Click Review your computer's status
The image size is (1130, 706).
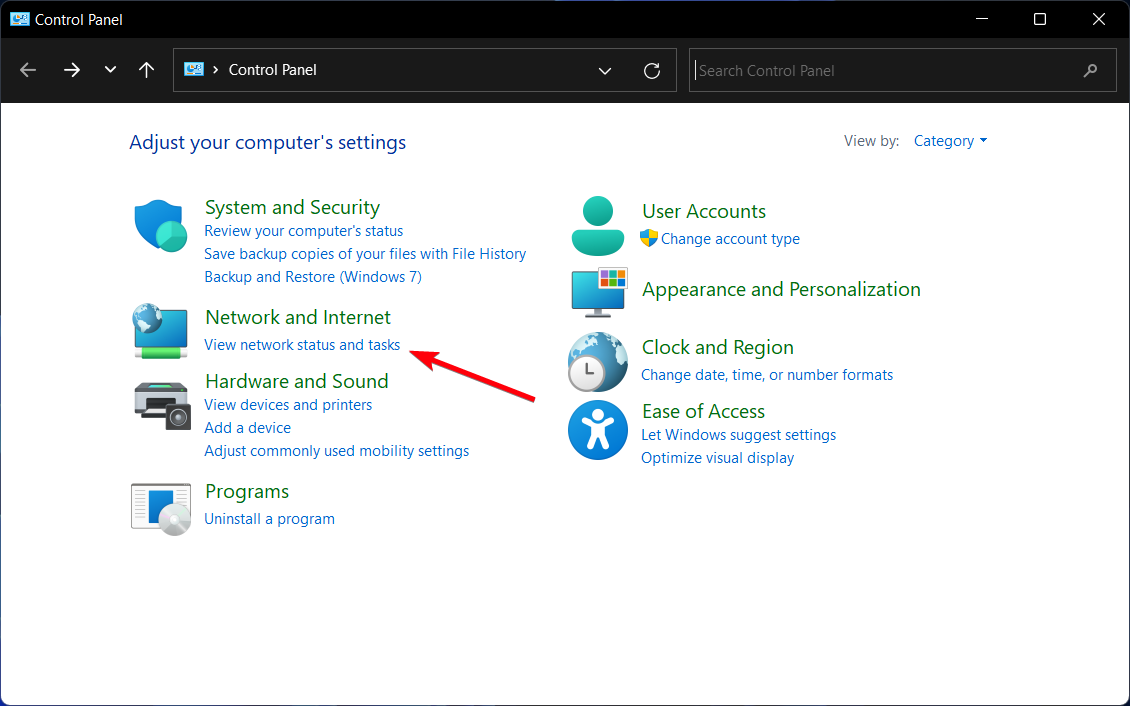(303, 231)
